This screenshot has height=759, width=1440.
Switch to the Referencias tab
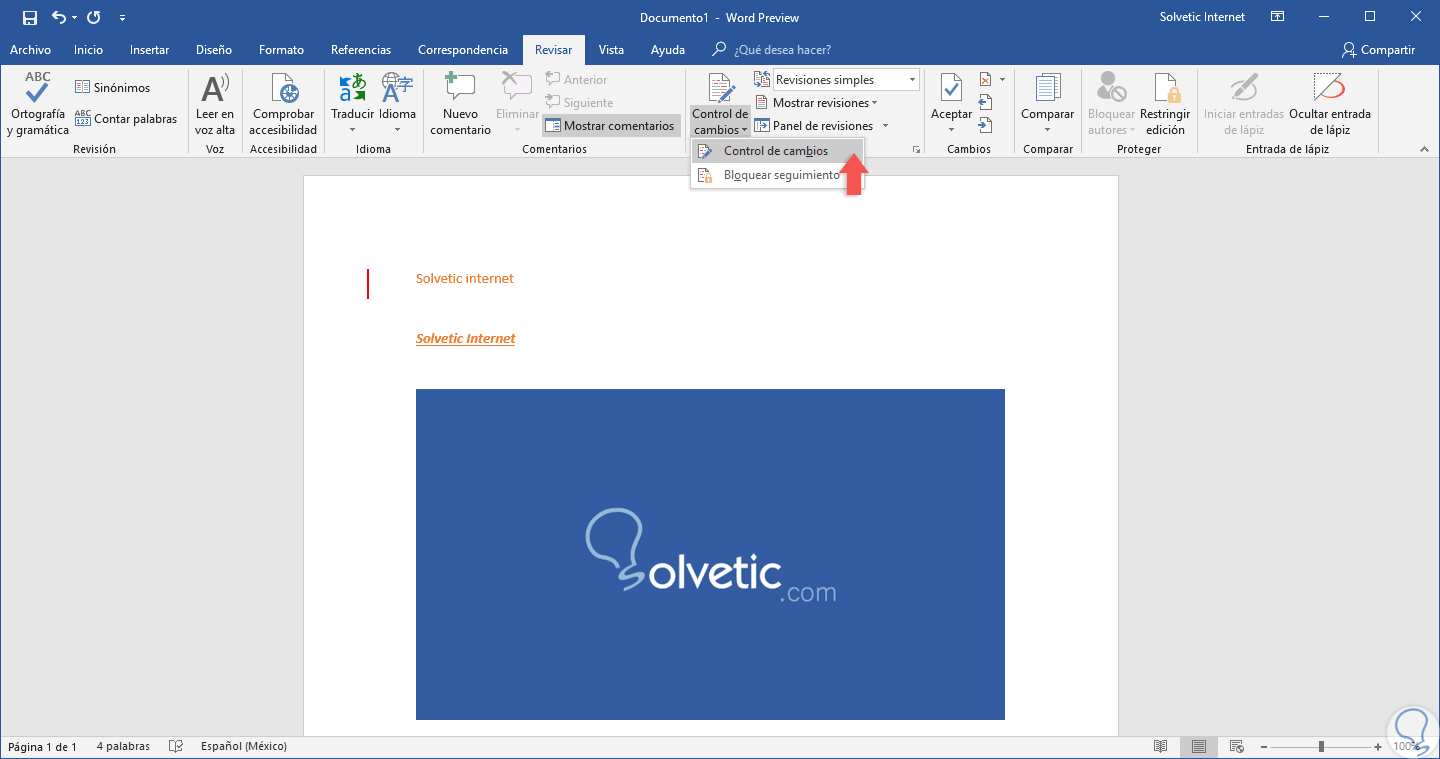[x=361, y=50]
